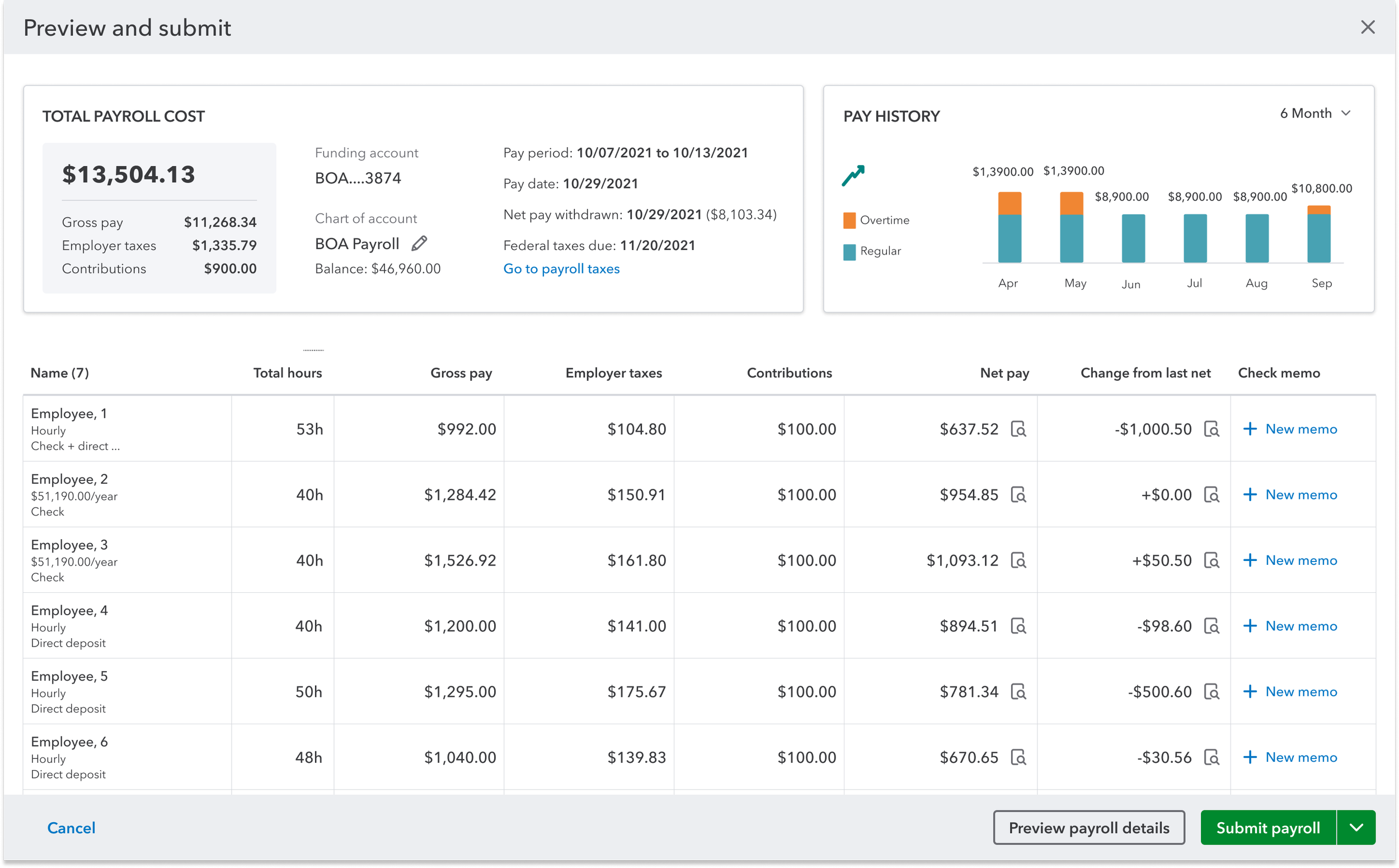The image size is (1399, 868).
Task: Cancel the payroll submission
Action: [71, 828]
